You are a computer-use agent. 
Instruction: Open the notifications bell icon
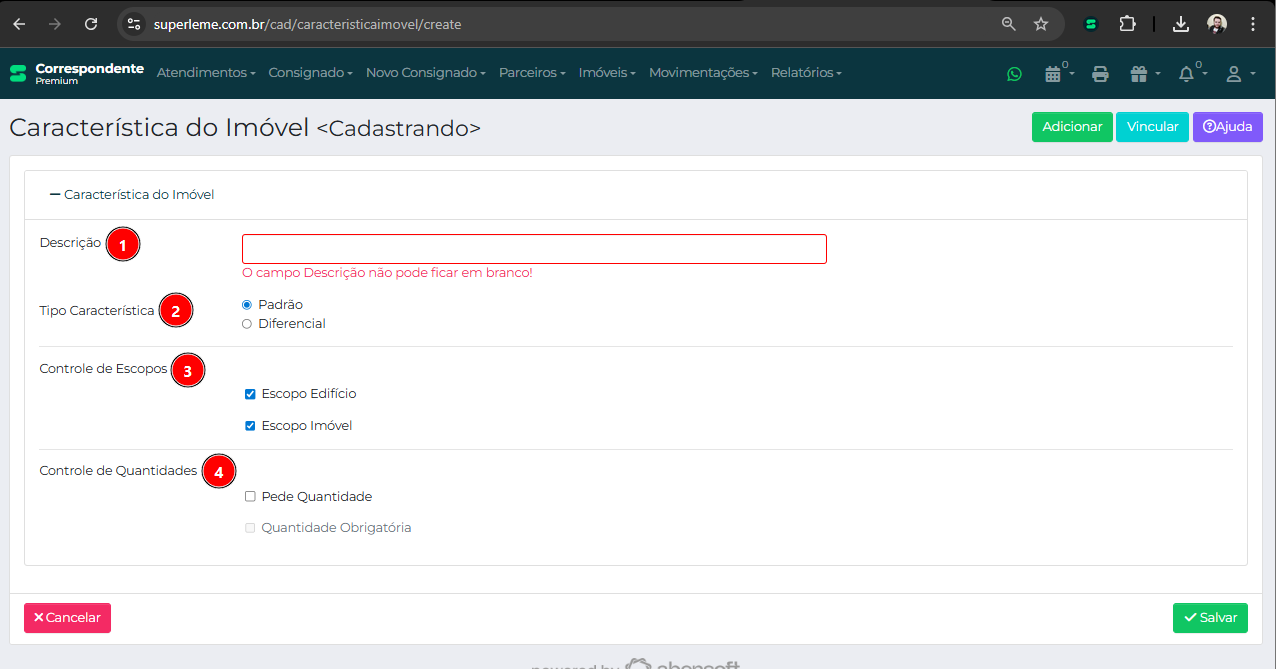(1187, 73)
